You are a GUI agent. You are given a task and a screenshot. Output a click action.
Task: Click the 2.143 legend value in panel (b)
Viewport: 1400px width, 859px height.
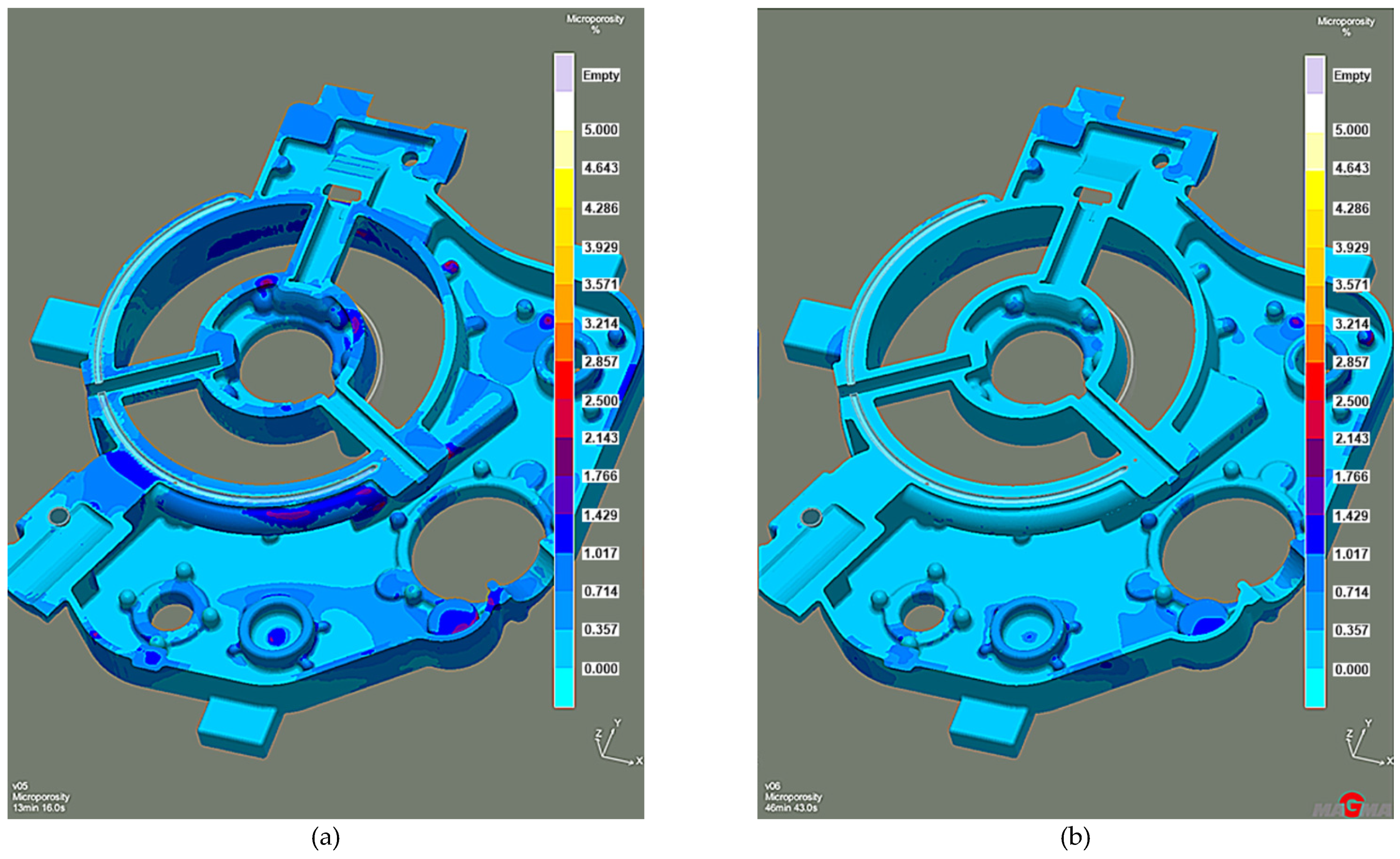click(x=1351, y=438)
